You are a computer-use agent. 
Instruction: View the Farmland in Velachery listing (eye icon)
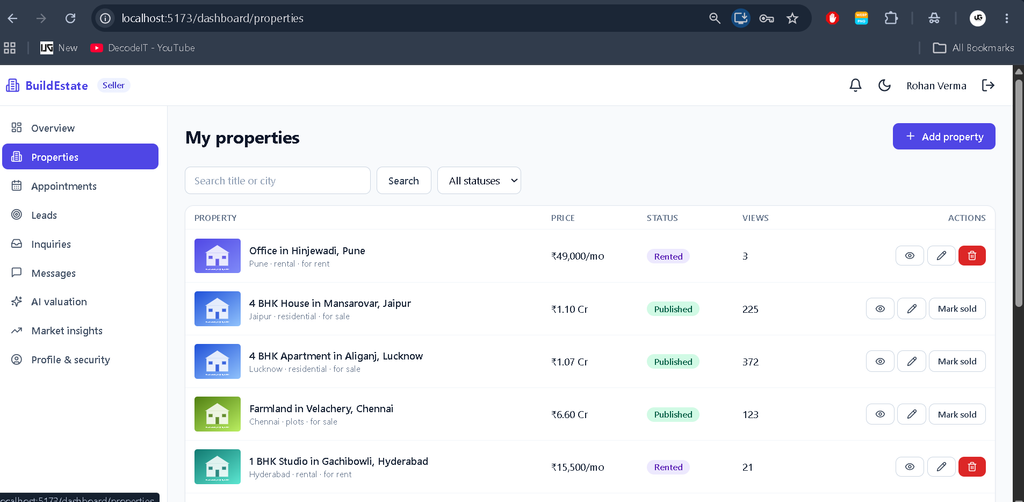(x=880, y=414)
